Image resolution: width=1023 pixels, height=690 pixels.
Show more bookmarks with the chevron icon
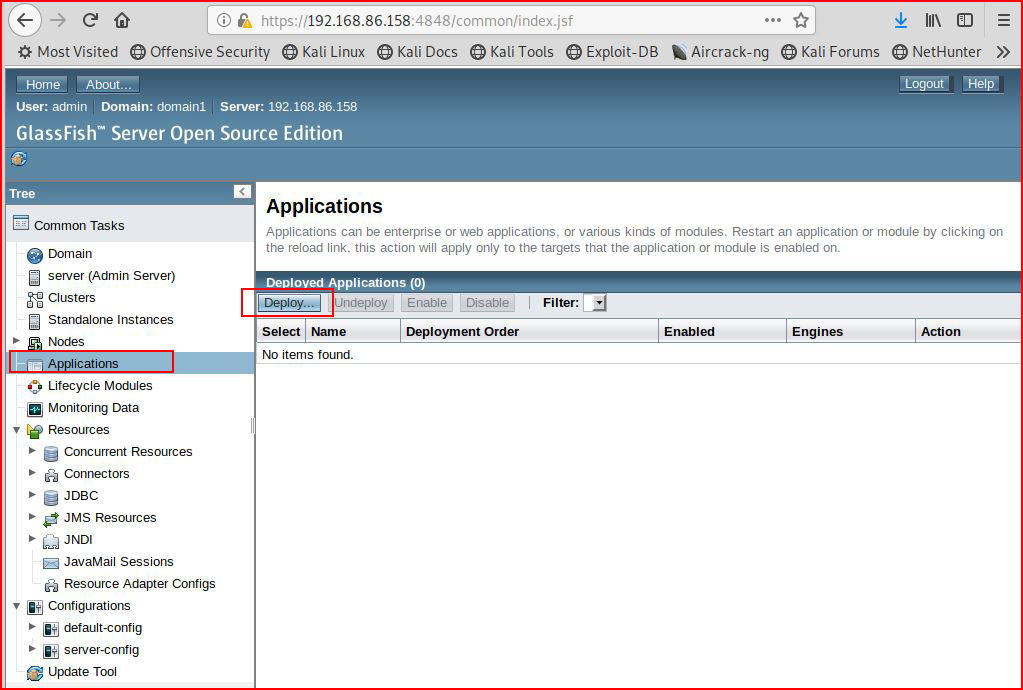coord(1003,52)
